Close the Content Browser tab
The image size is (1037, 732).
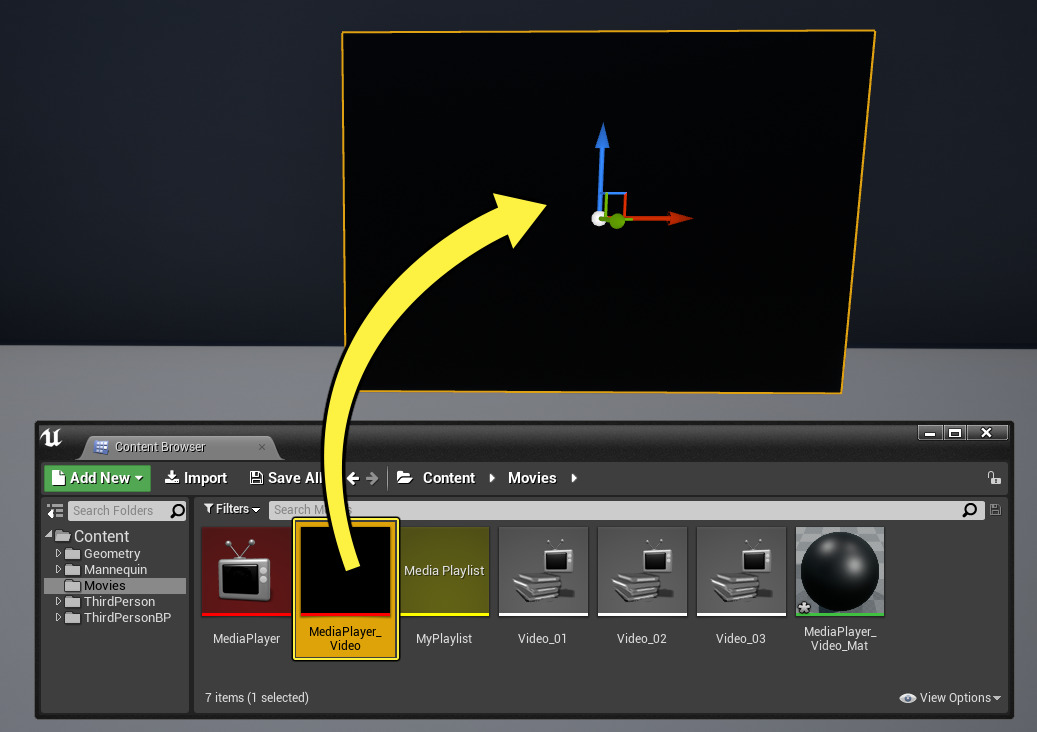[262, 447]
